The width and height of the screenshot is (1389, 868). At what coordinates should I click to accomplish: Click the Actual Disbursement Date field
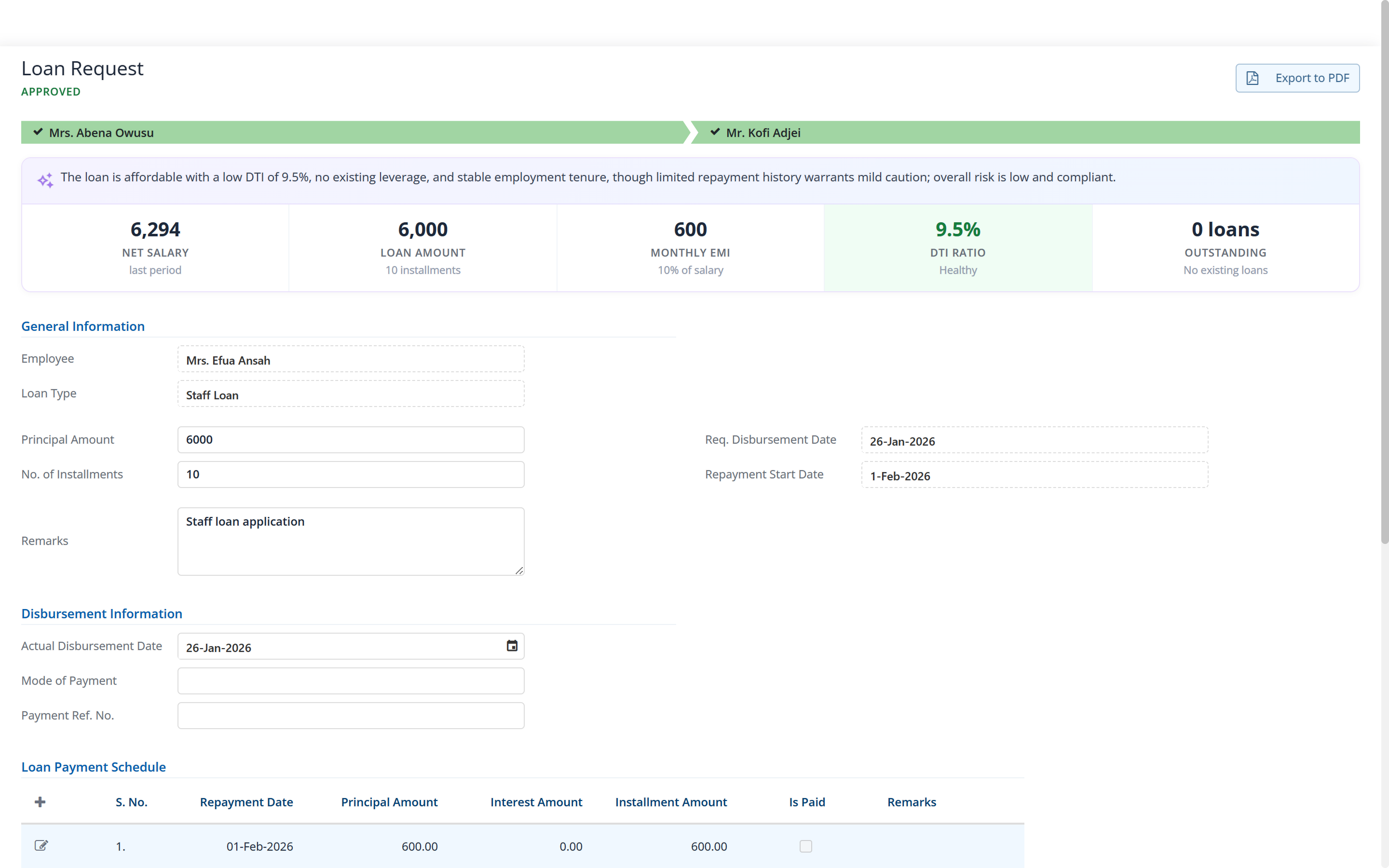click(351, 646)
